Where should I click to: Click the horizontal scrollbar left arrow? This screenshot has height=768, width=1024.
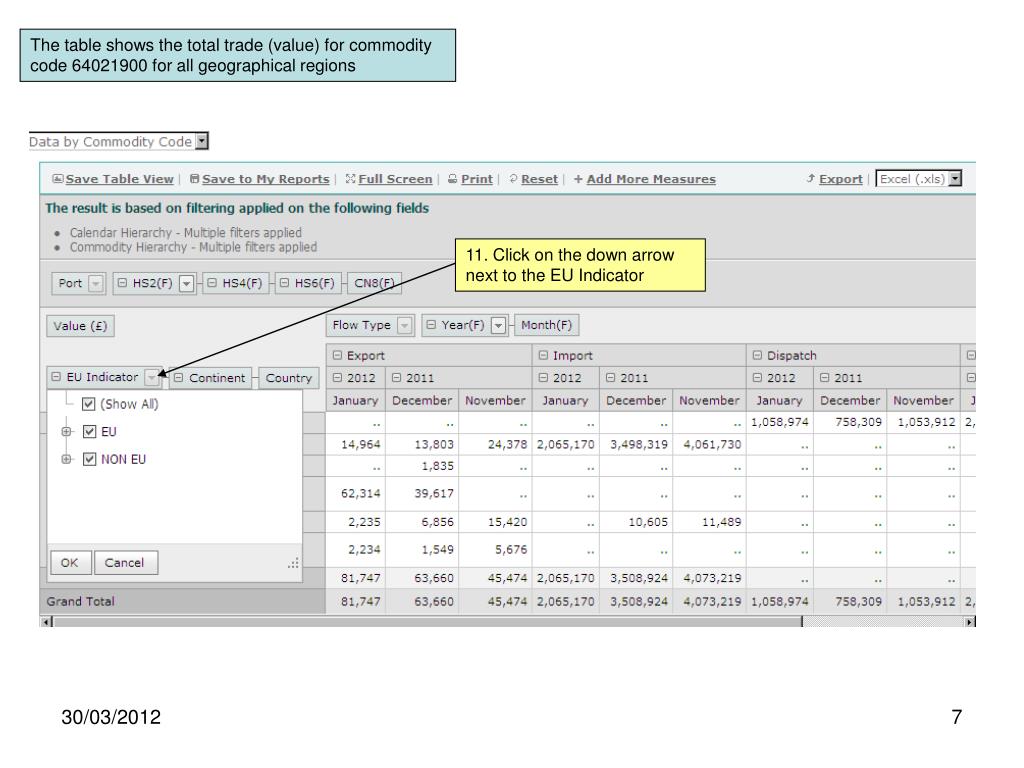pos(46,622)
